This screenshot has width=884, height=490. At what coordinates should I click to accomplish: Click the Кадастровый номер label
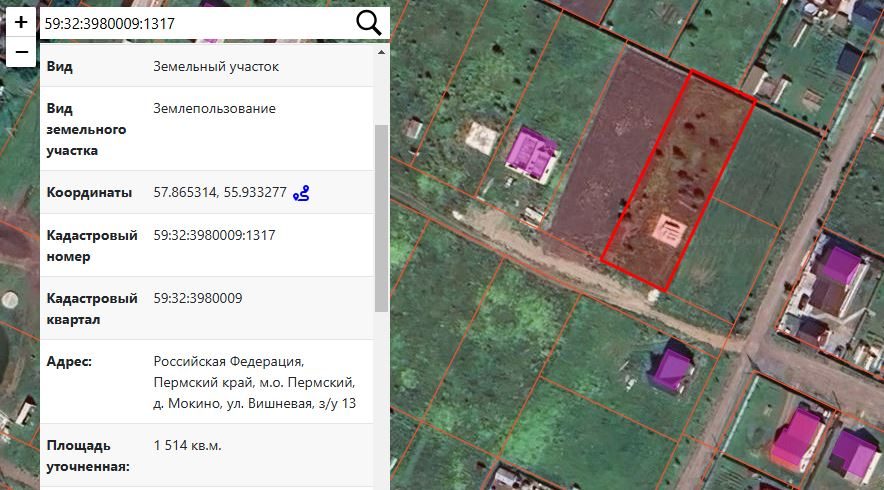coord(92,246)
